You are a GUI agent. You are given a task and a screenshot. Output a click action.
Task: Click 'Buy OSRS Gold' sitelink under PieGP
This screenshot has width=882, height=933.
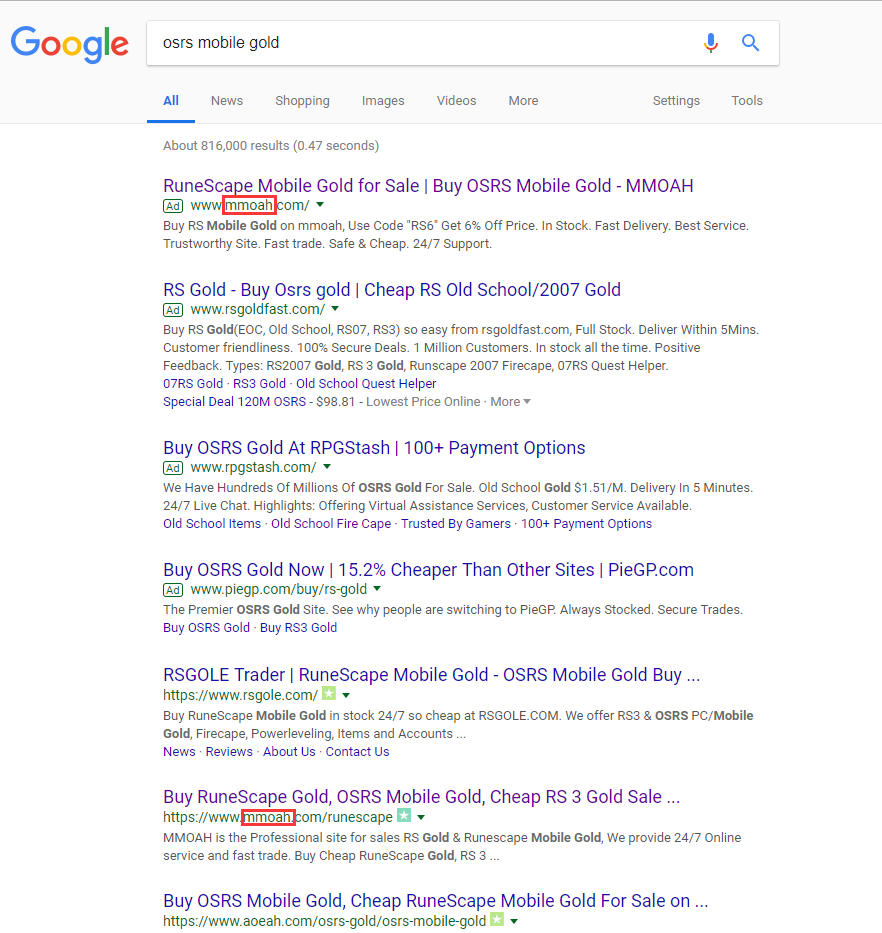[207, 628]
